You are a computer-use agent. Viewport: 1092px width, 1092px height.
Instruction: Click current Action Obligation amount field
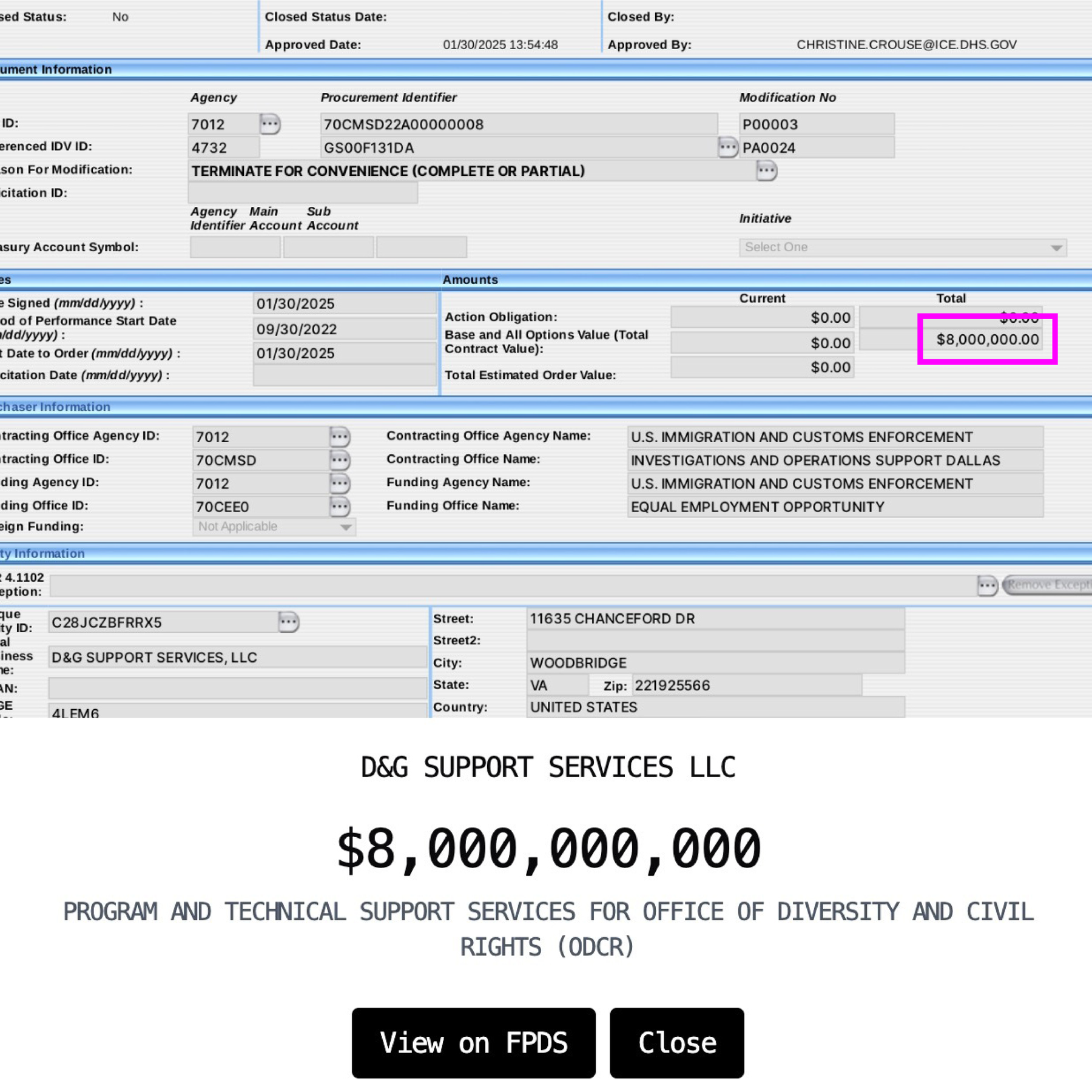click(762, 317)
